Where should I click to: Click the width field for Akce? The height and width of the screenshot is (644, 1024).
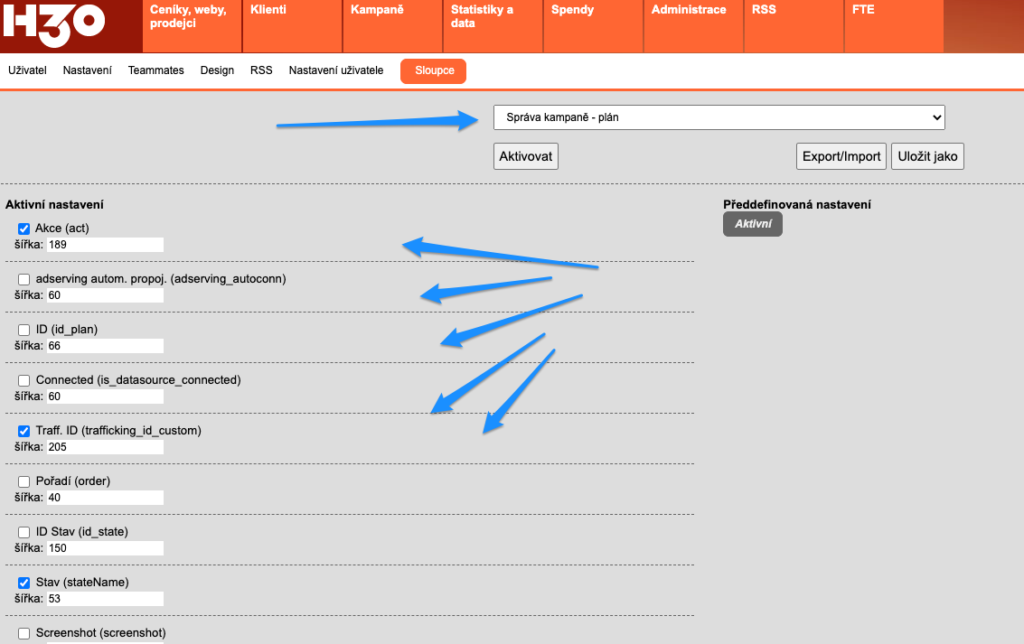104,245
